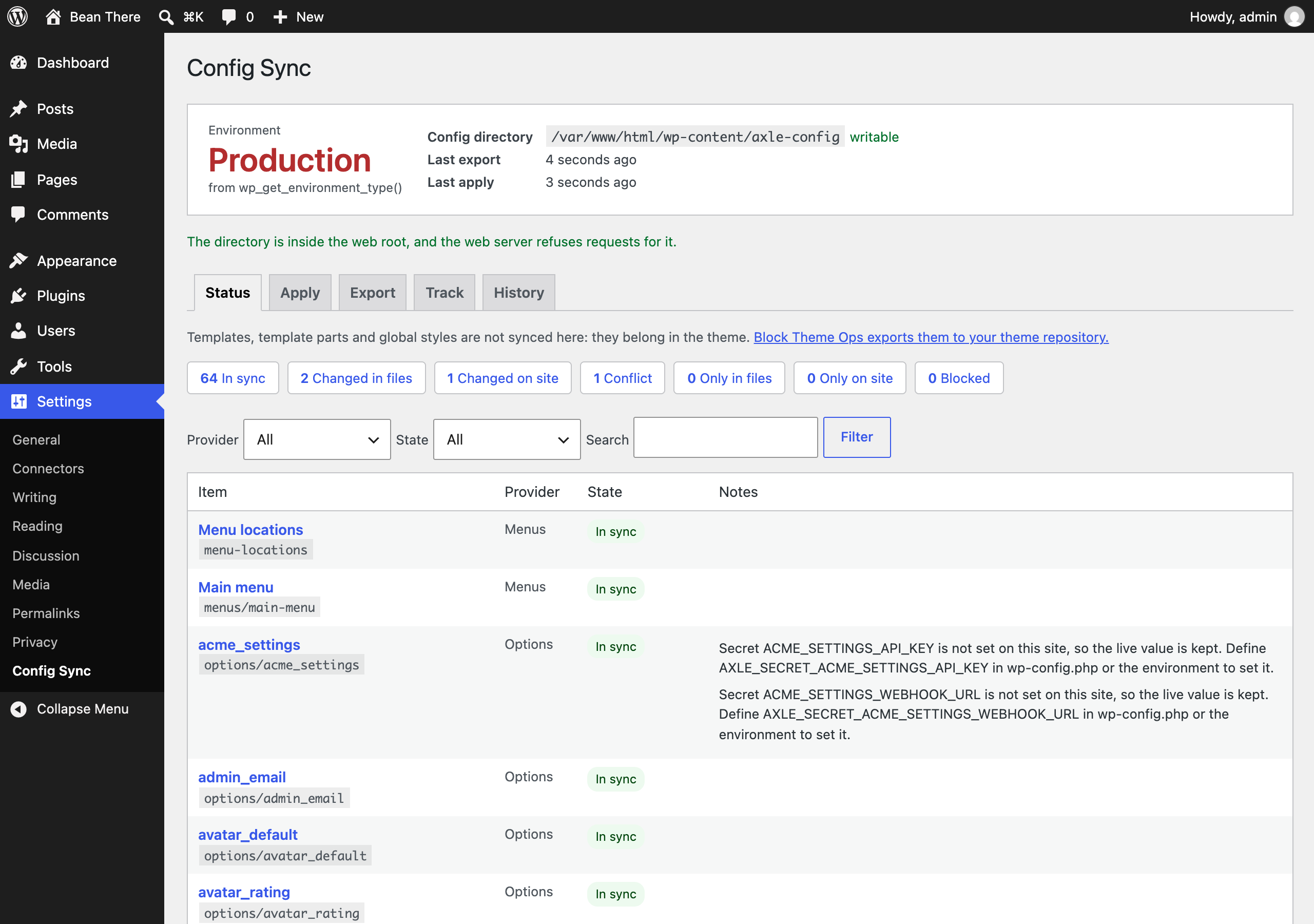Open the acme_settings item link

(249, 645)
